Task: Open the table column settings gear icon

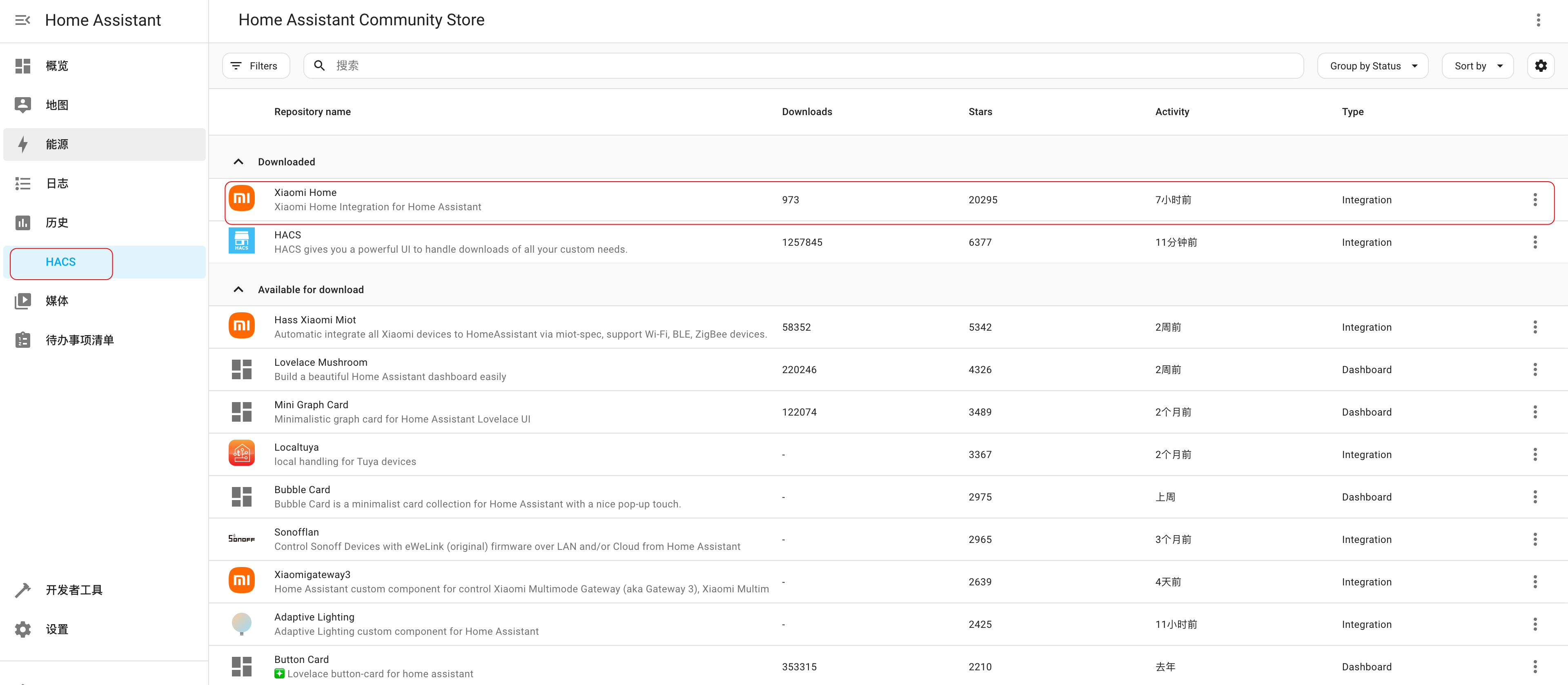Action: coord(1541,66)
